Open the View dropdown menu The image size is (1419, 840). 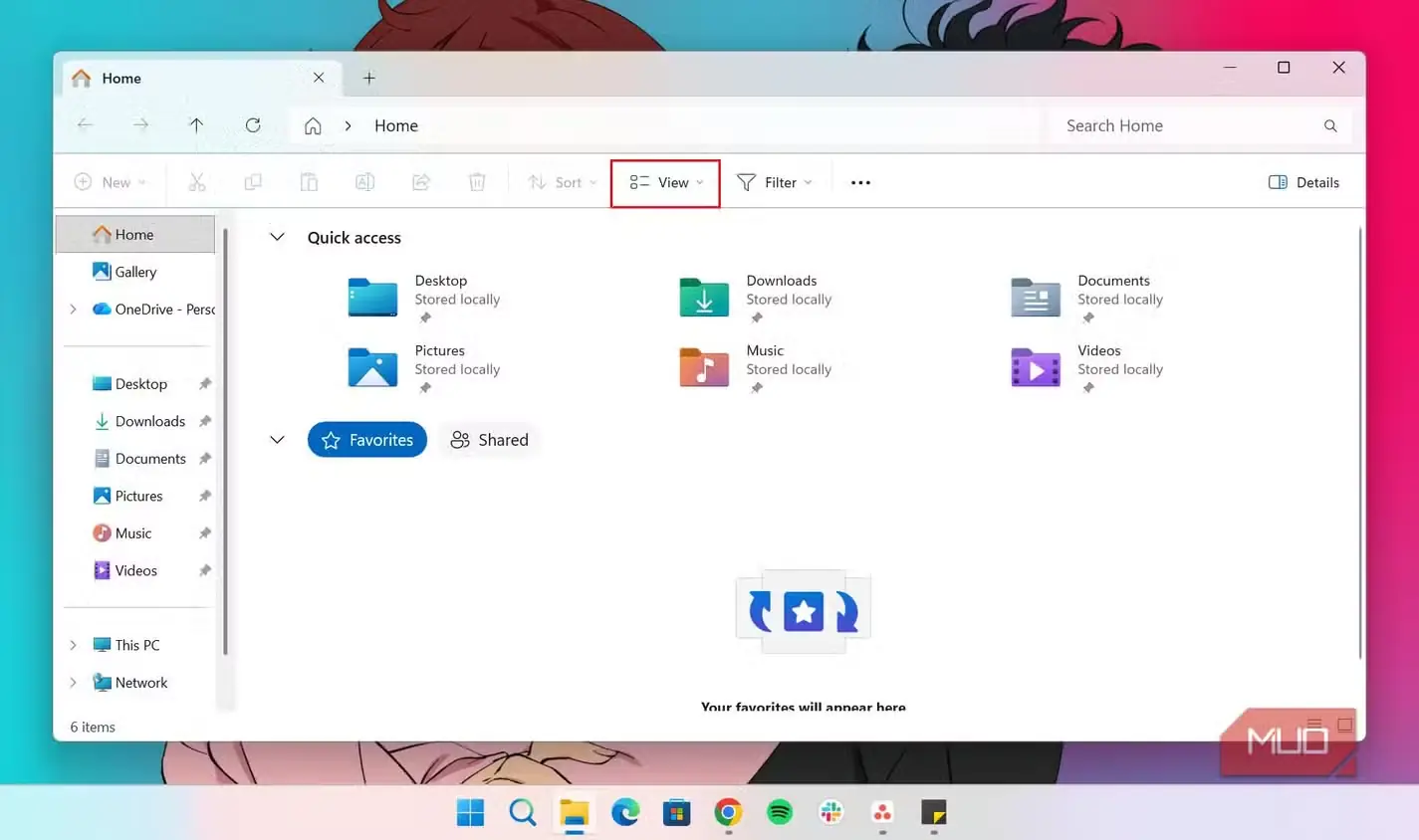[x=665, y=182]
